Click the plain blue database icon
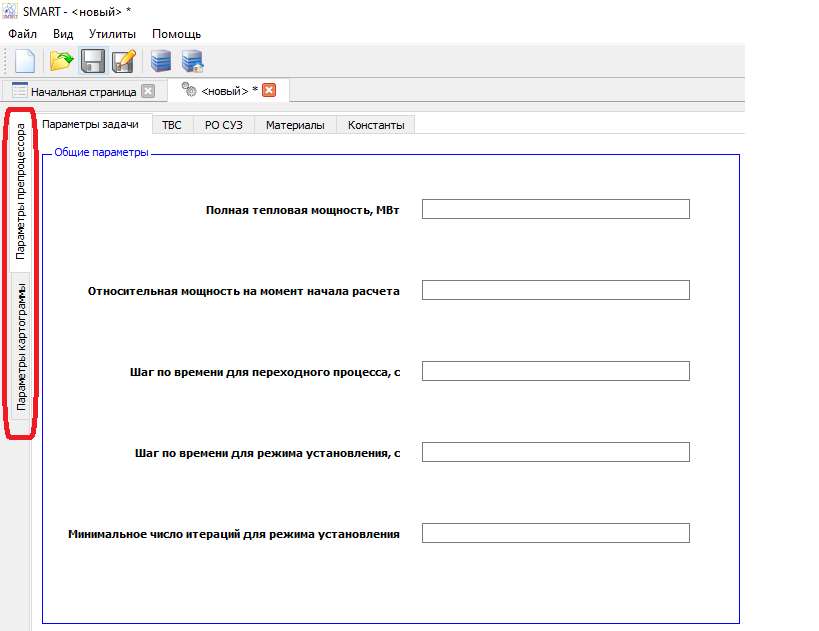Screen dimensions: 819x631 [161, 61]
